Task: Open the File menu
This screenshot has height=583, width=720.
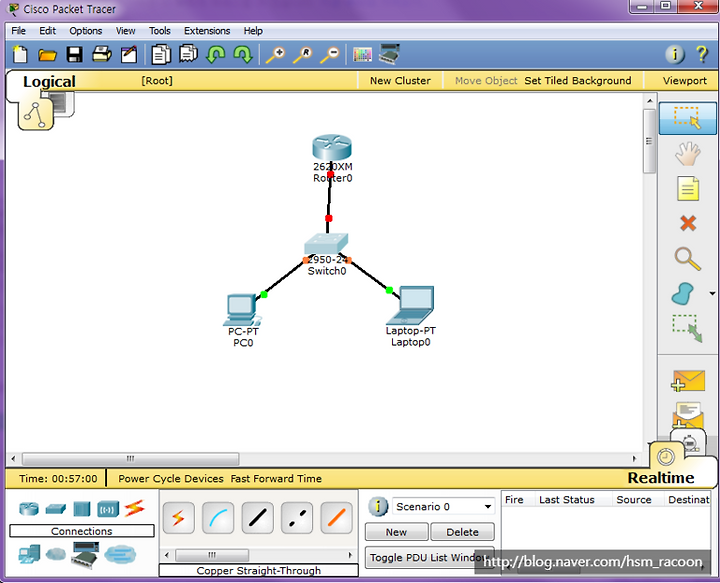Action: click(18, 31)
